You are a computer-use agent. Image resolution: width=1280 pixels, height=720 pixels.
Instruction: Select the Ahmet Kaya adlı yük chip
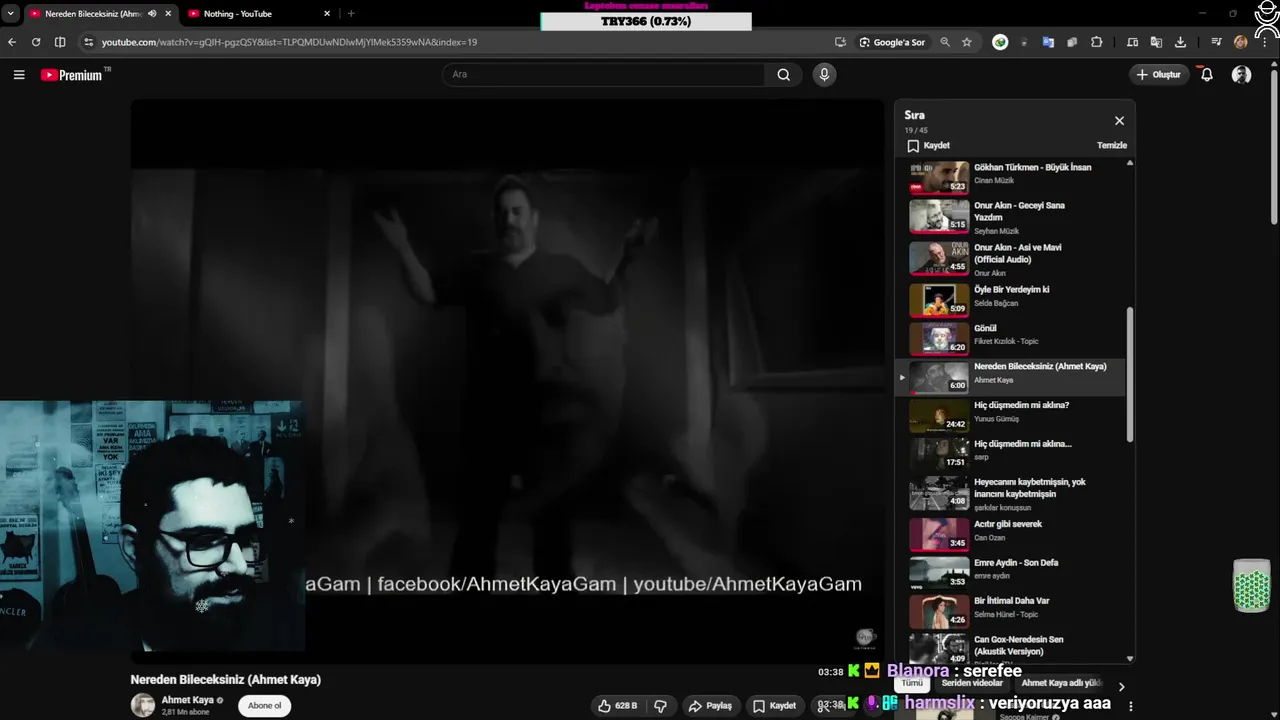pos(1060,683)
